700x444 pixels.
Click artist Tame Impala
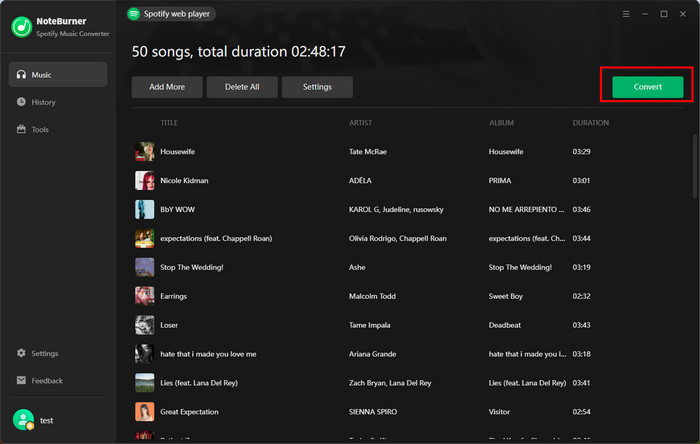(x=369, y=325)
